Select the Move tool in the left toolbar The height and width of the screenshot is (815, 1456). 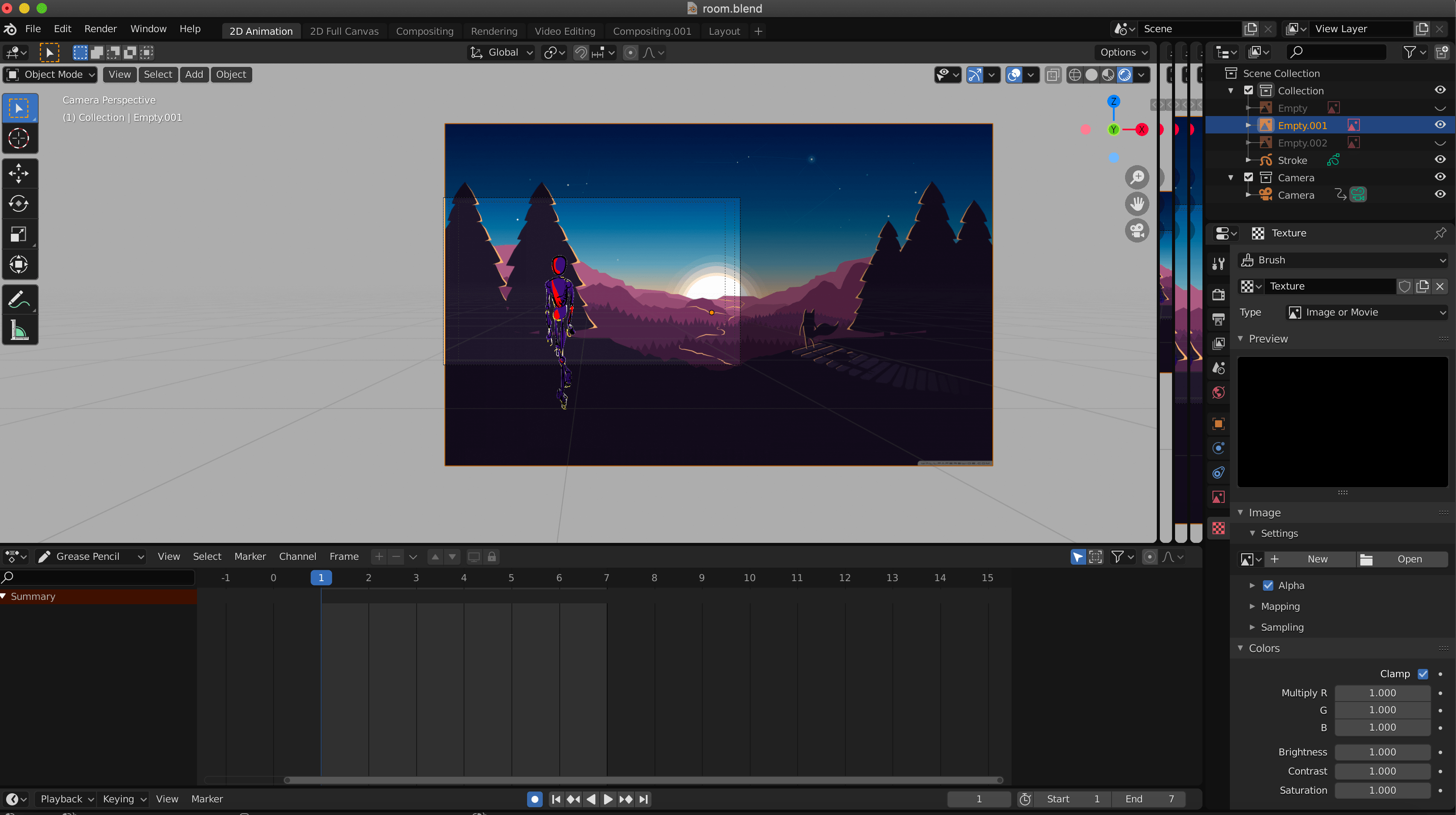pos(20,173)
